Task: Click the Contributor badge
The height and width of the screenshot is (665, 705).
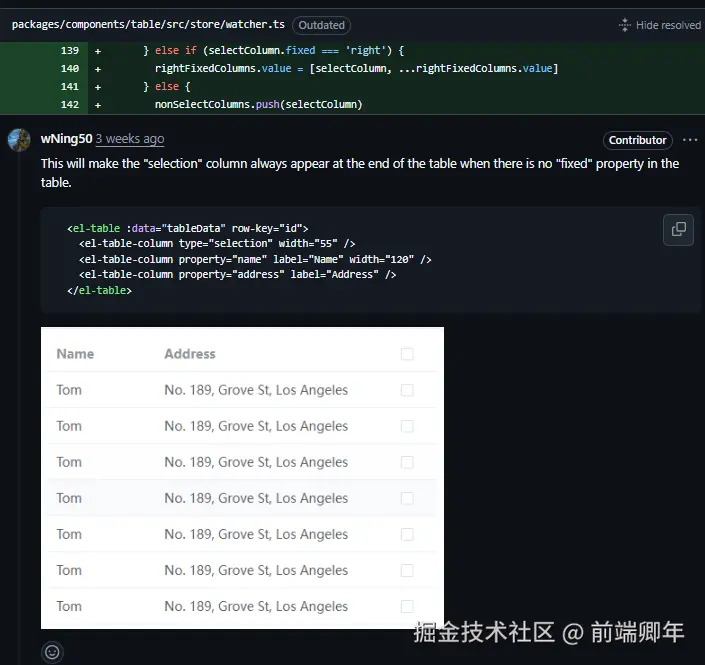Action: click(x=637, y=140)
